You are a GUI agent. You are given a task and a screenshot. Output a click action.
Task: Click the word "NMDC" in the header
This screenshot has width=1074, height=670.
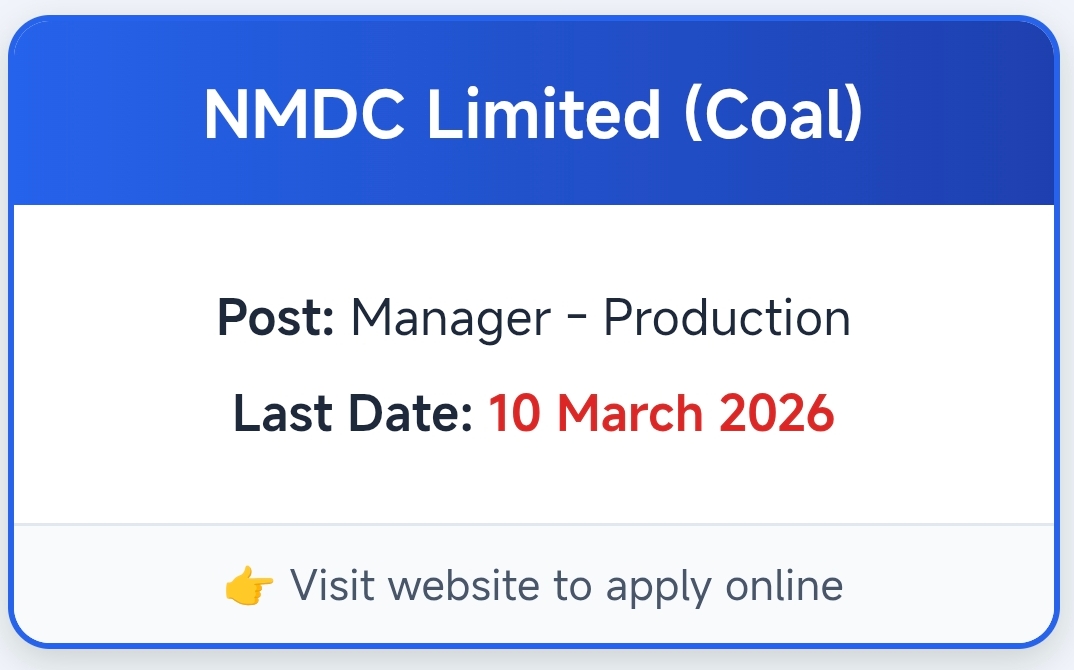(304, 114)
